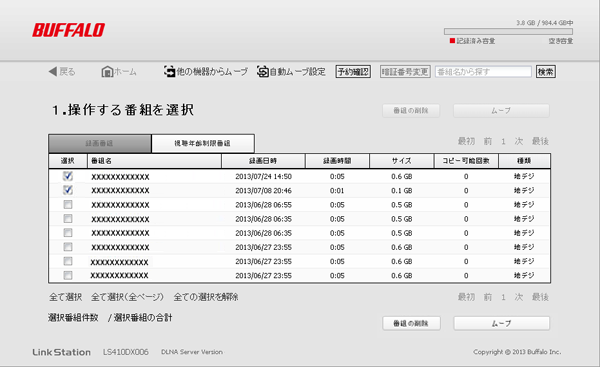
Task: Click the 全ての選択を解除 link
Action: click(206, 297)
